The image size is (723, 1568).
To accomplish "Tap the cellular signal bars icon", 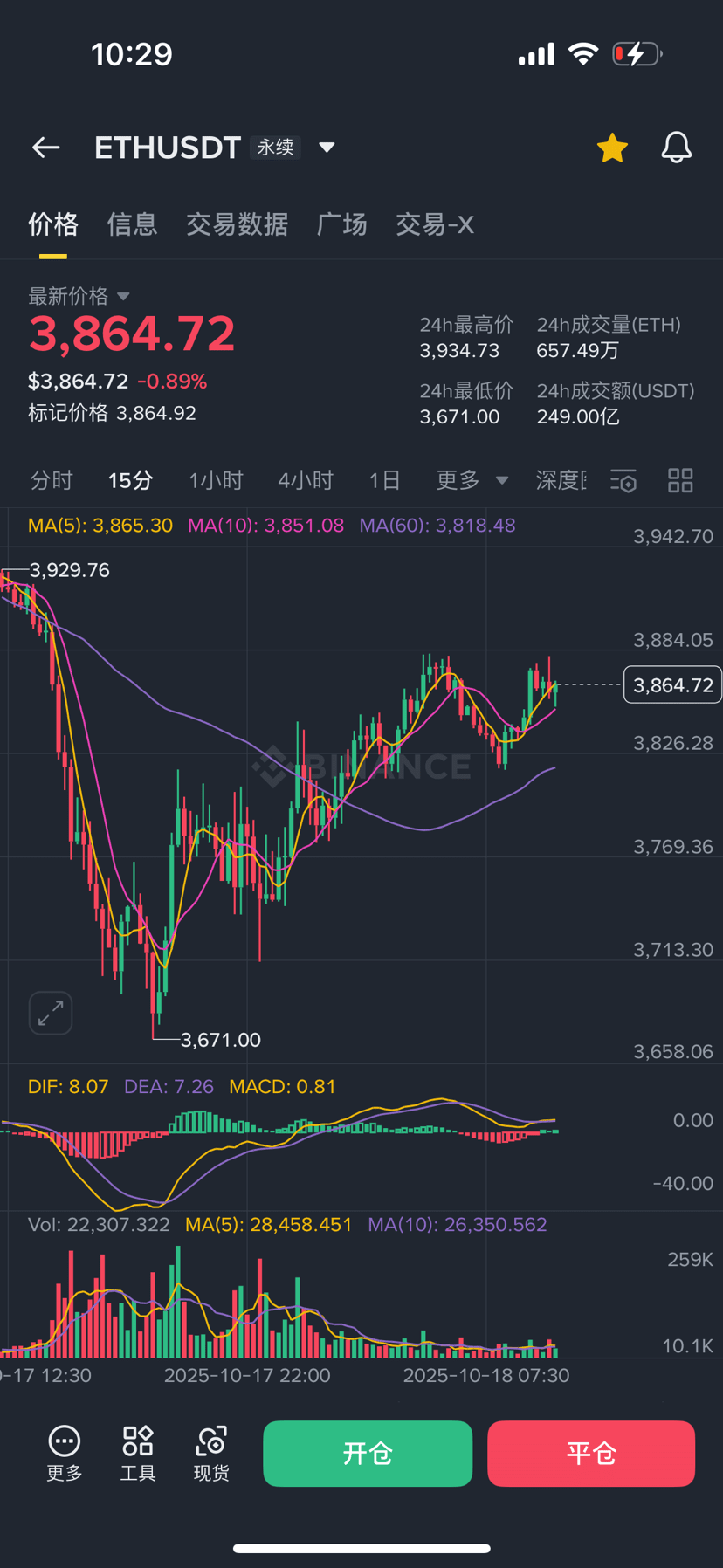I will tap(536, 54).
